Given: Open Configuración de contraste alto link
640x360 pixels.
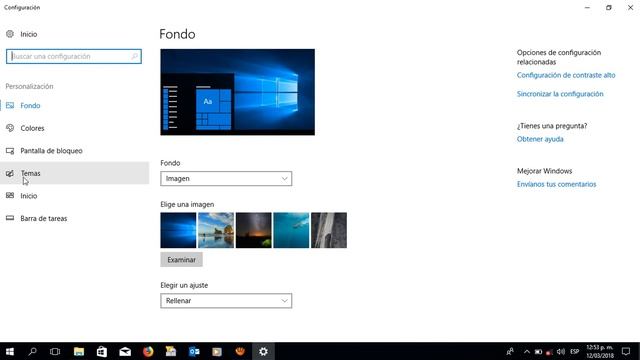Looking at the screenshot, I should tap(566, 75).
